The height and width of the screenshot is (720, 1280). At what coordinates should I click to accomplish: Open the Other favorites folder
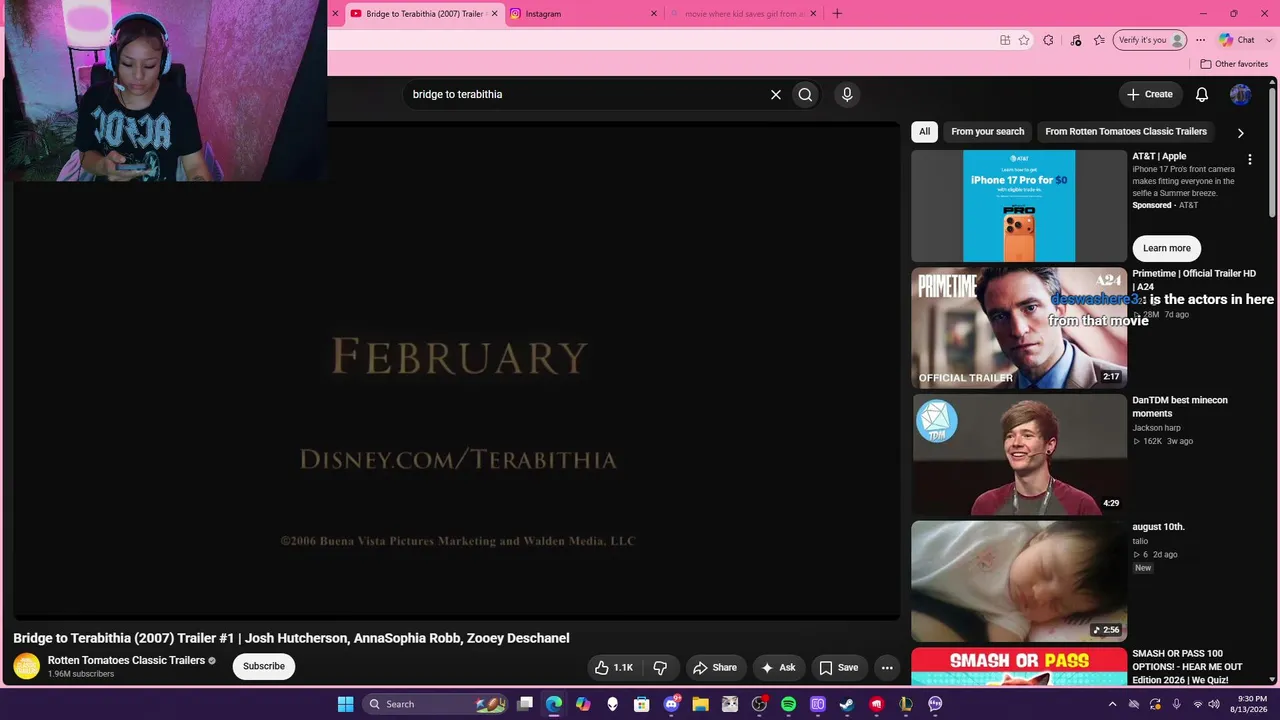[1234, 64]
